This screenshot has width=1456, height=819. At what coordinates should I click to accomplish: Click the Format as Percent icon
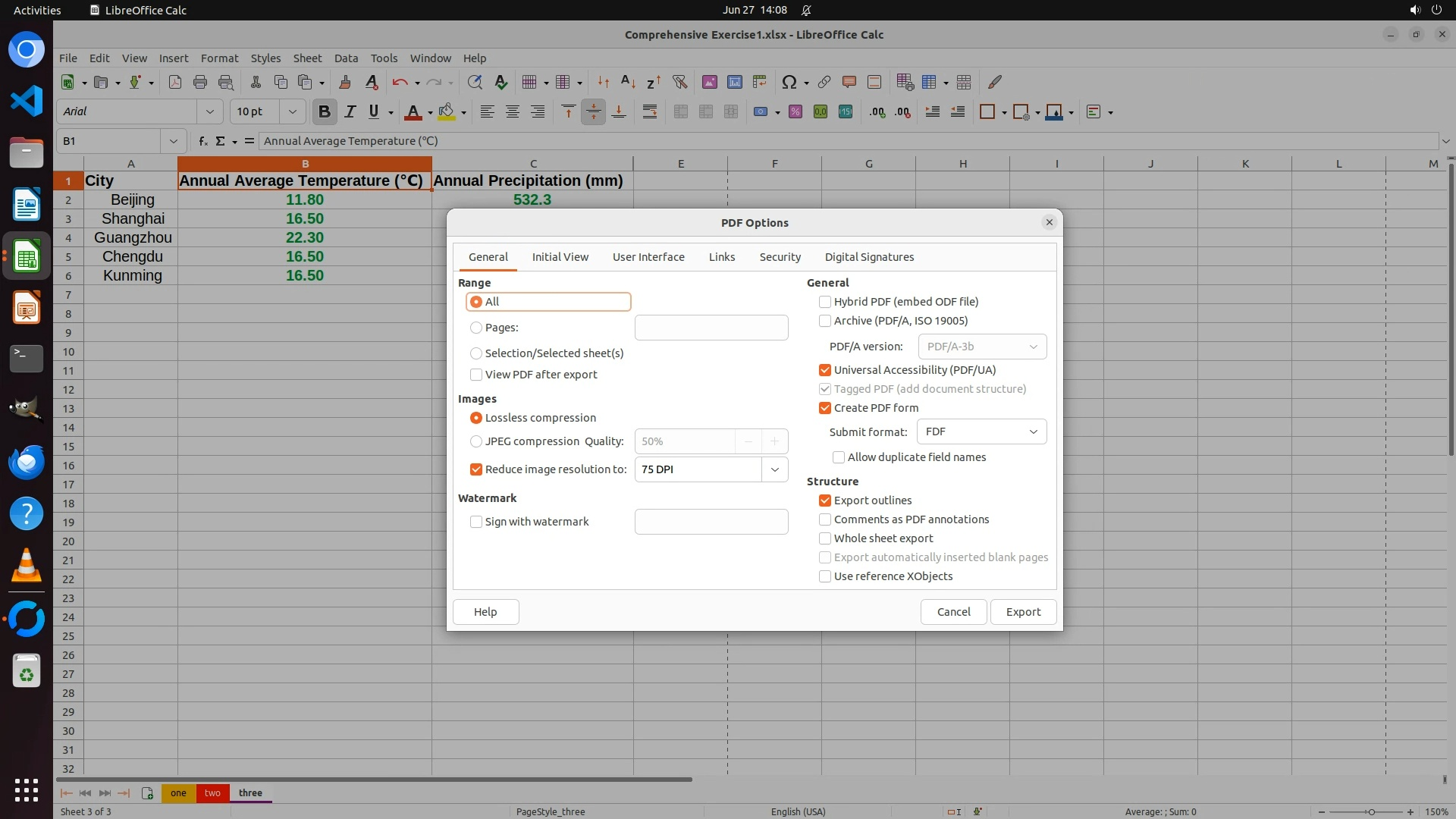795,111
